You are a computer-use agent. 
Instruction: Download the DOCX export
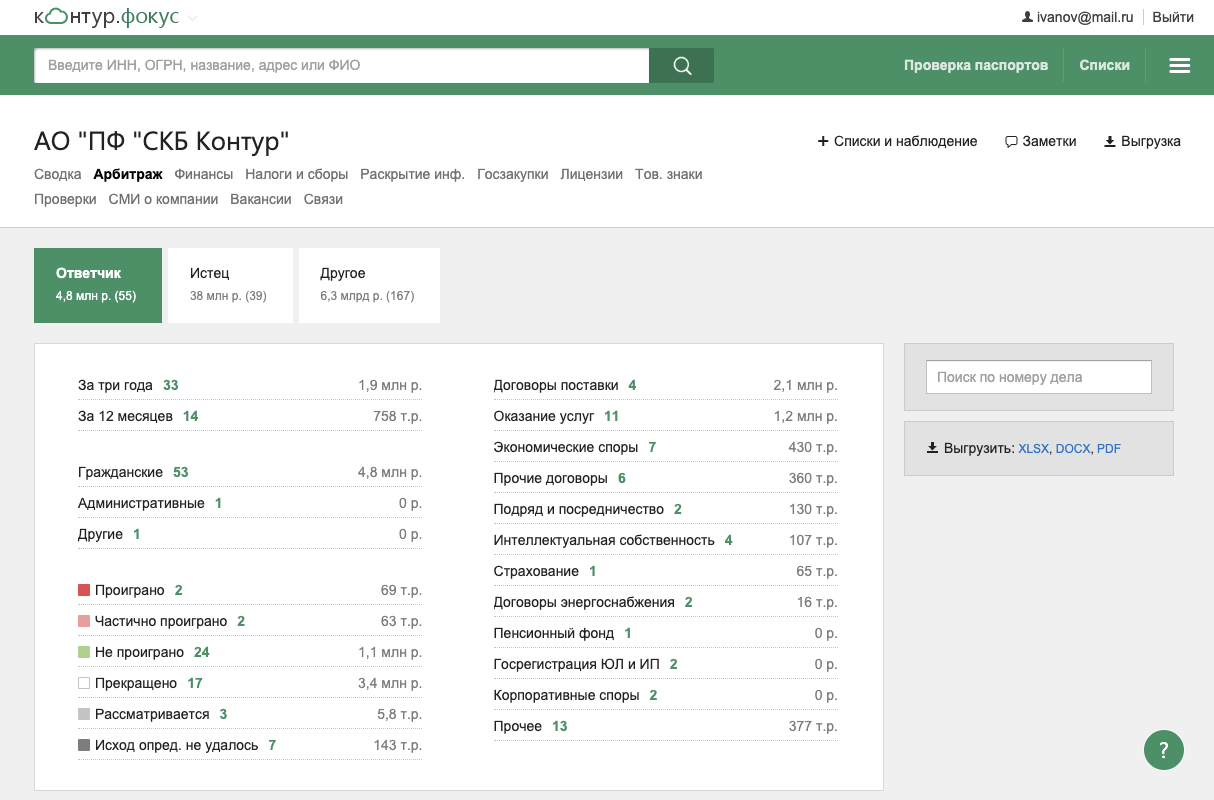click(x=1073, y=449)
